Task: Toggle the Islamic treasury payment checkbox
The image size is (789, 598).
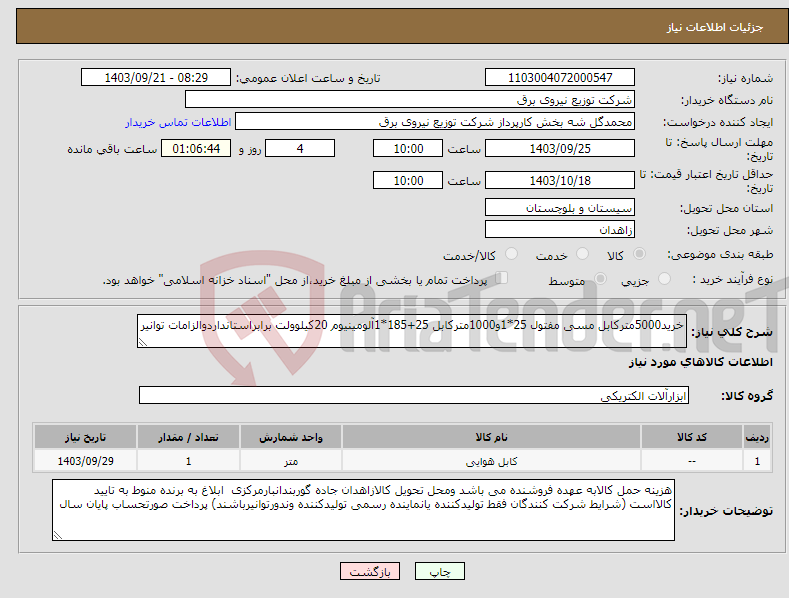Action: click(502, 277)
